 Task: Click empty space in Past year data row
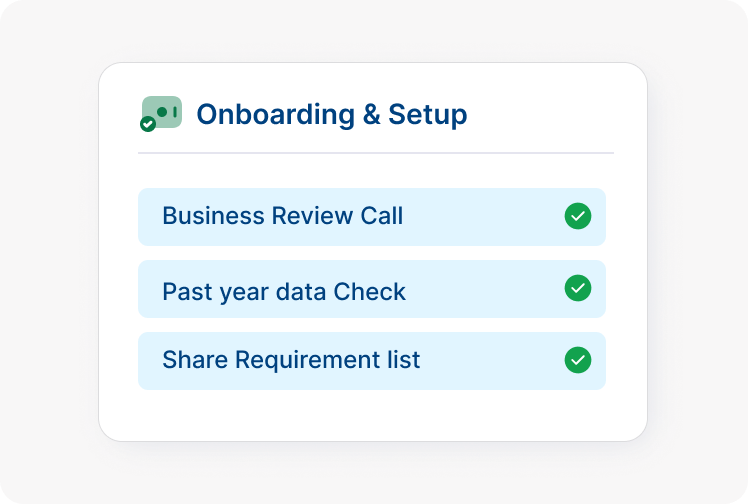(x=480, y=290)
